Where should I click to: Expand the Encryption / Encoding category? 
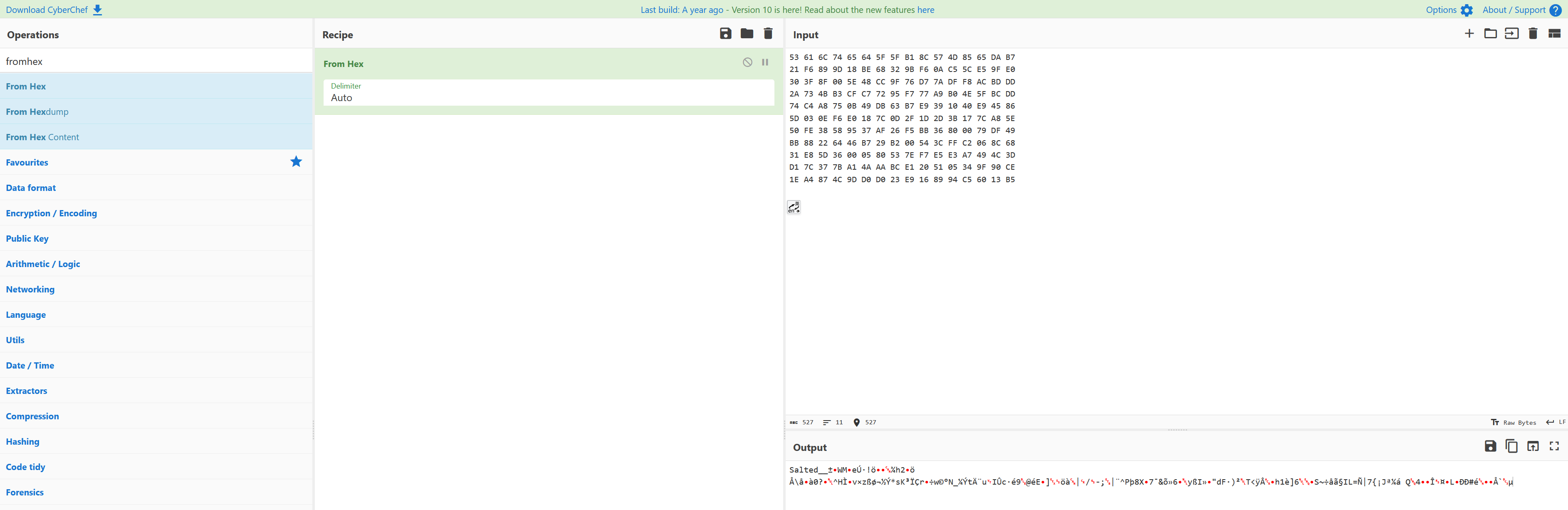point(51,212)
